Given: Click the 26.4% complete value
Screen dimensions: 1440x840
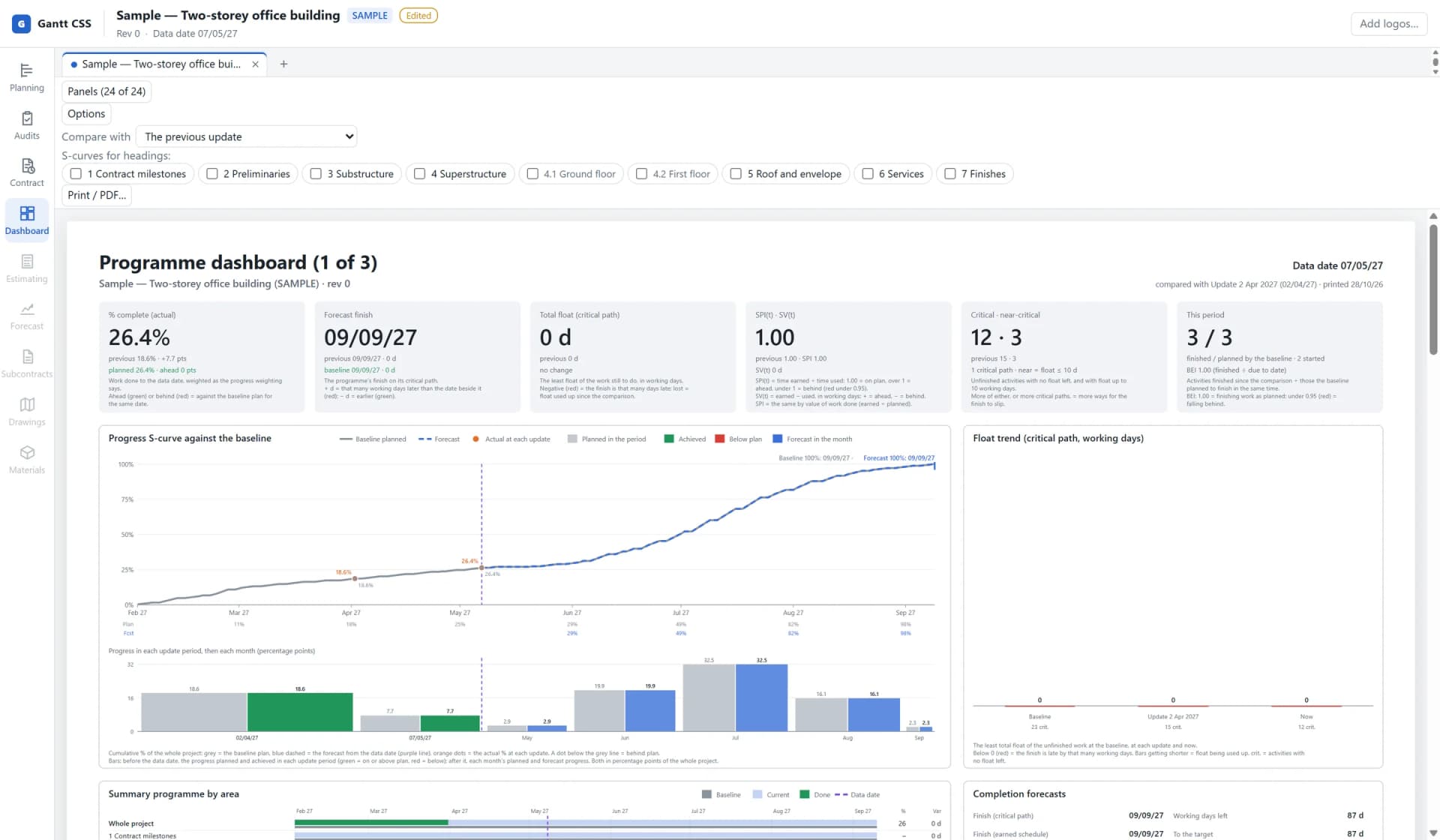Looking at the screenshot, I should [x=139, y=337].
